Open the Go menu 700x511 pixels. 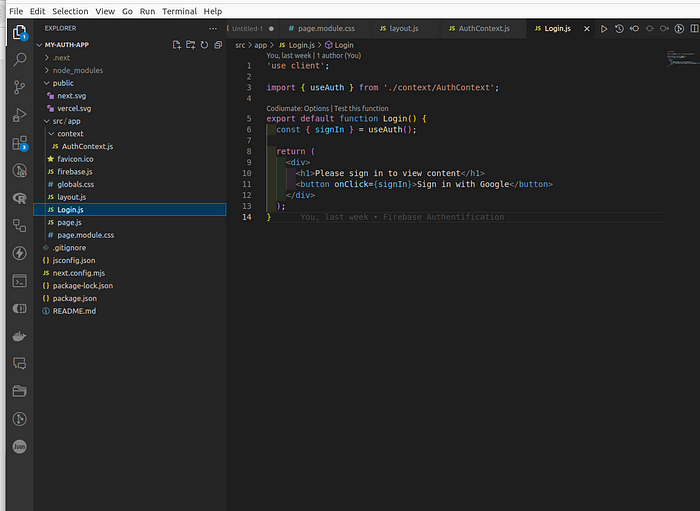[127, 11]
